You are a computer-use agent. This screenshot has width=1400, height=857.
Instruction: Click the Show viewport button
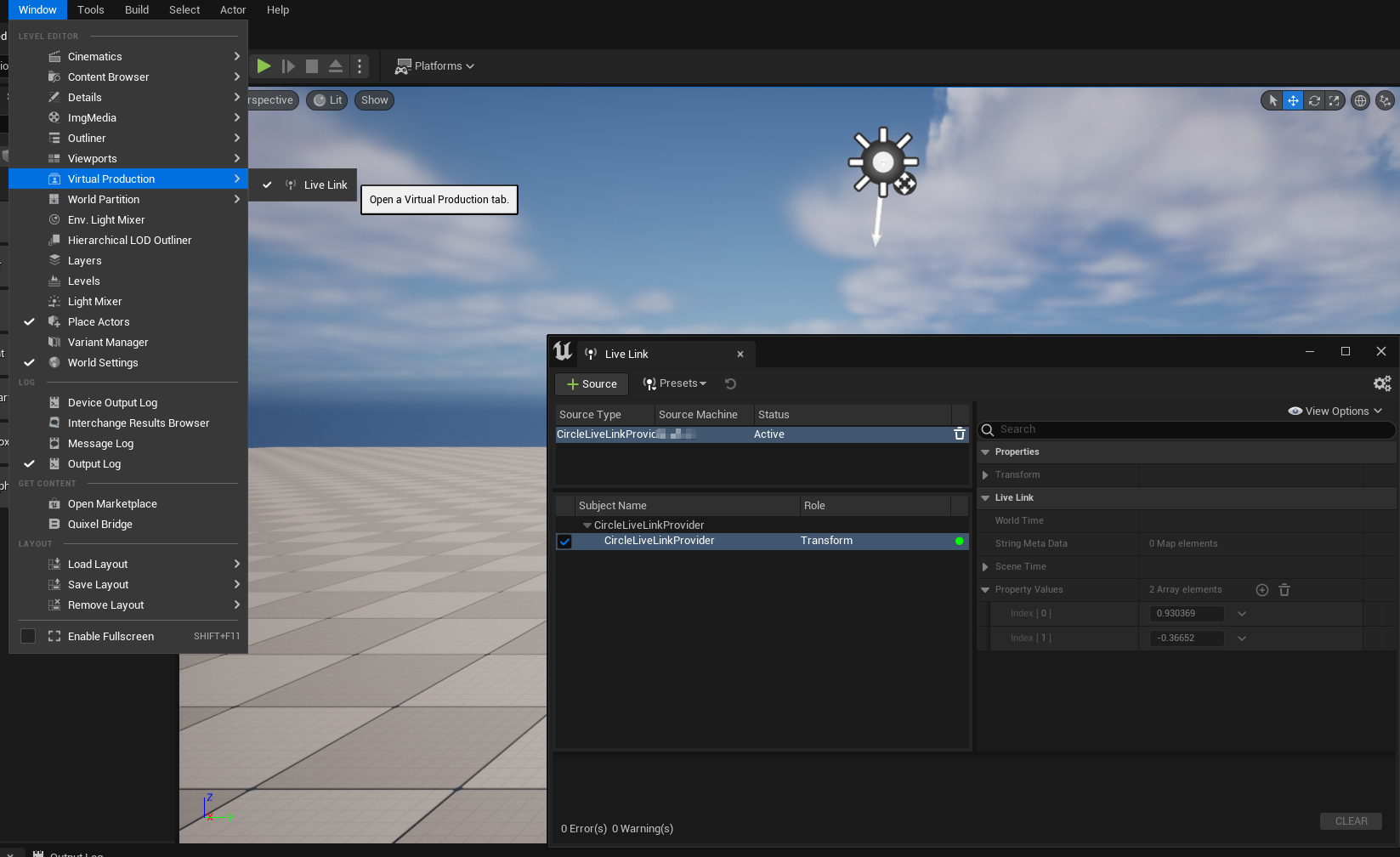pyautogui.click(x=374, y=100)
